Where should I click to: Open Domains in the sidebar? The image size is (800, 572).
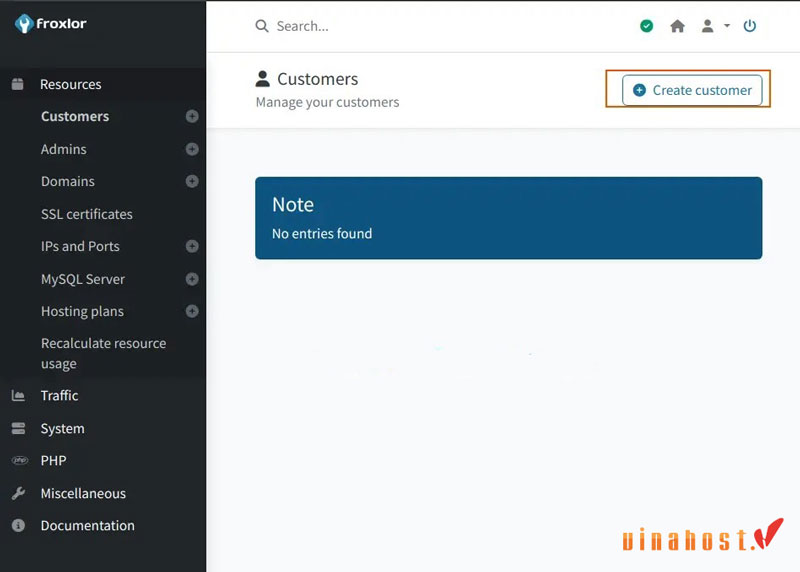(68, 181)
